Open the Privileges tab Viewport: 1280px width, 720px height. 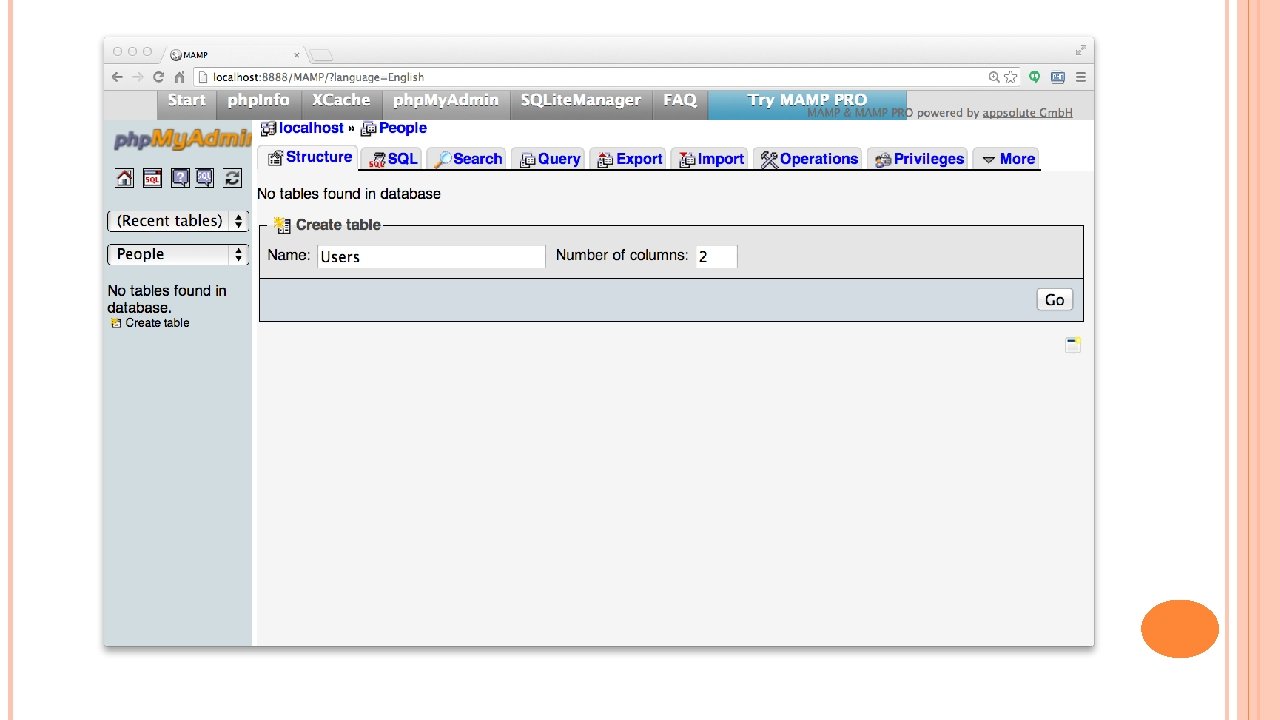918,159
